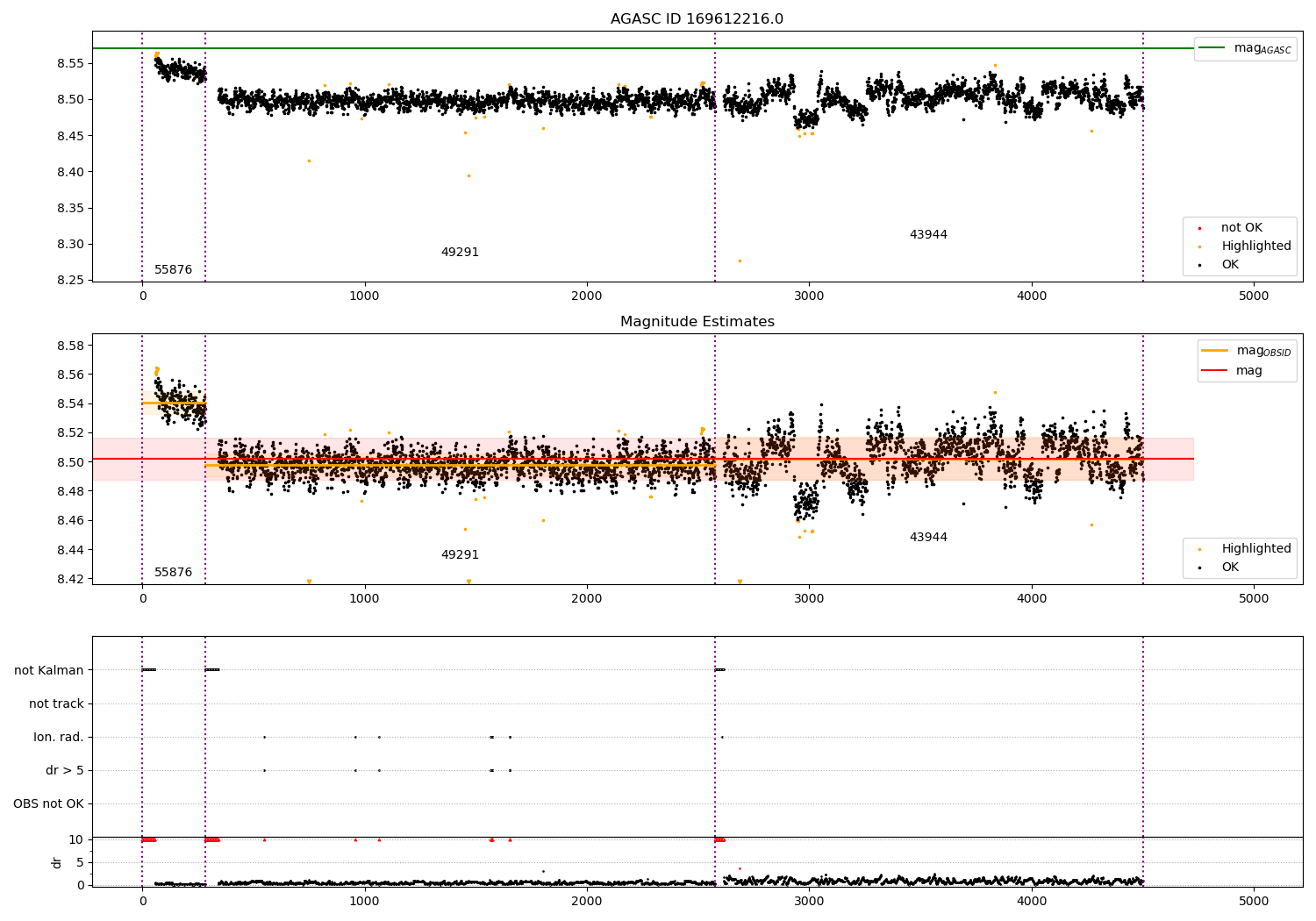Click x-axis tick 3000 in middle plot
Screen dimensions: 1316x921
[809, 599]
